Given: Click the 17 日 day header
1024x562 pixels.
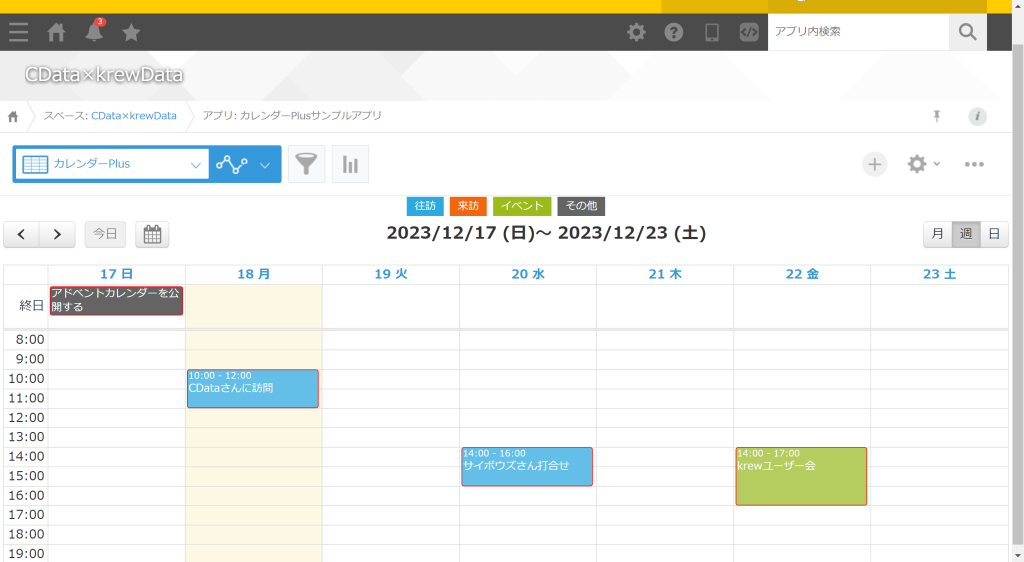Looking at the screenshot, I should (116, 274).
